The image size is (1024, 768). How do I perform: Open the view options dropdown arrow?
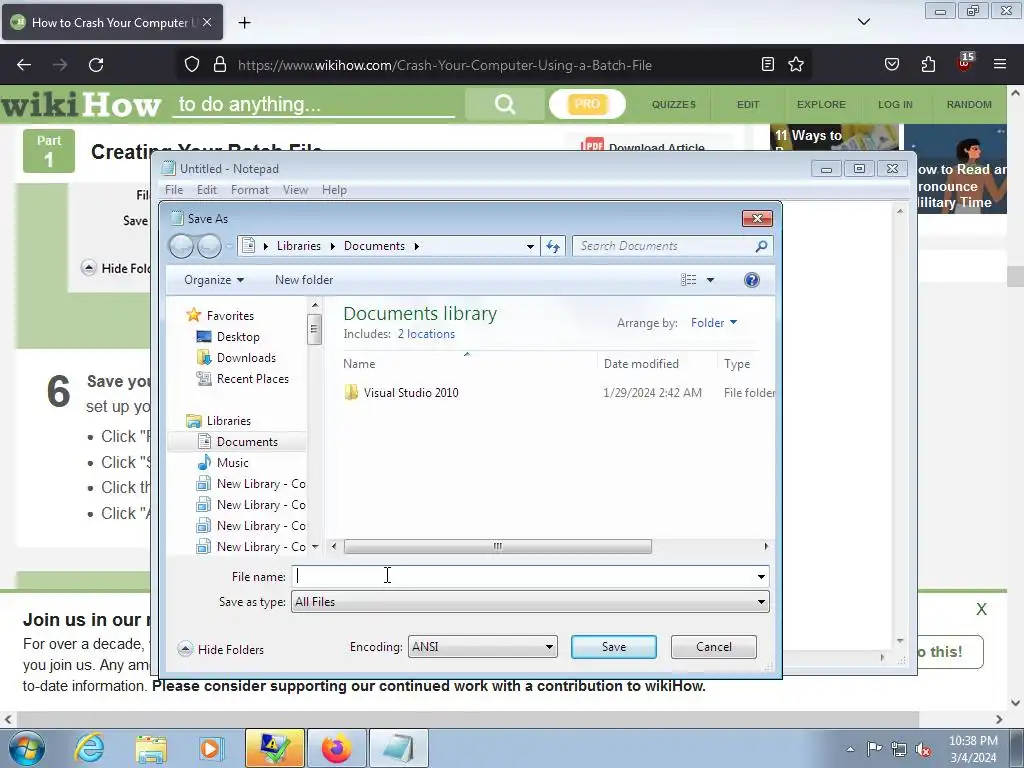pyautogui.click(x=711, y=280)
